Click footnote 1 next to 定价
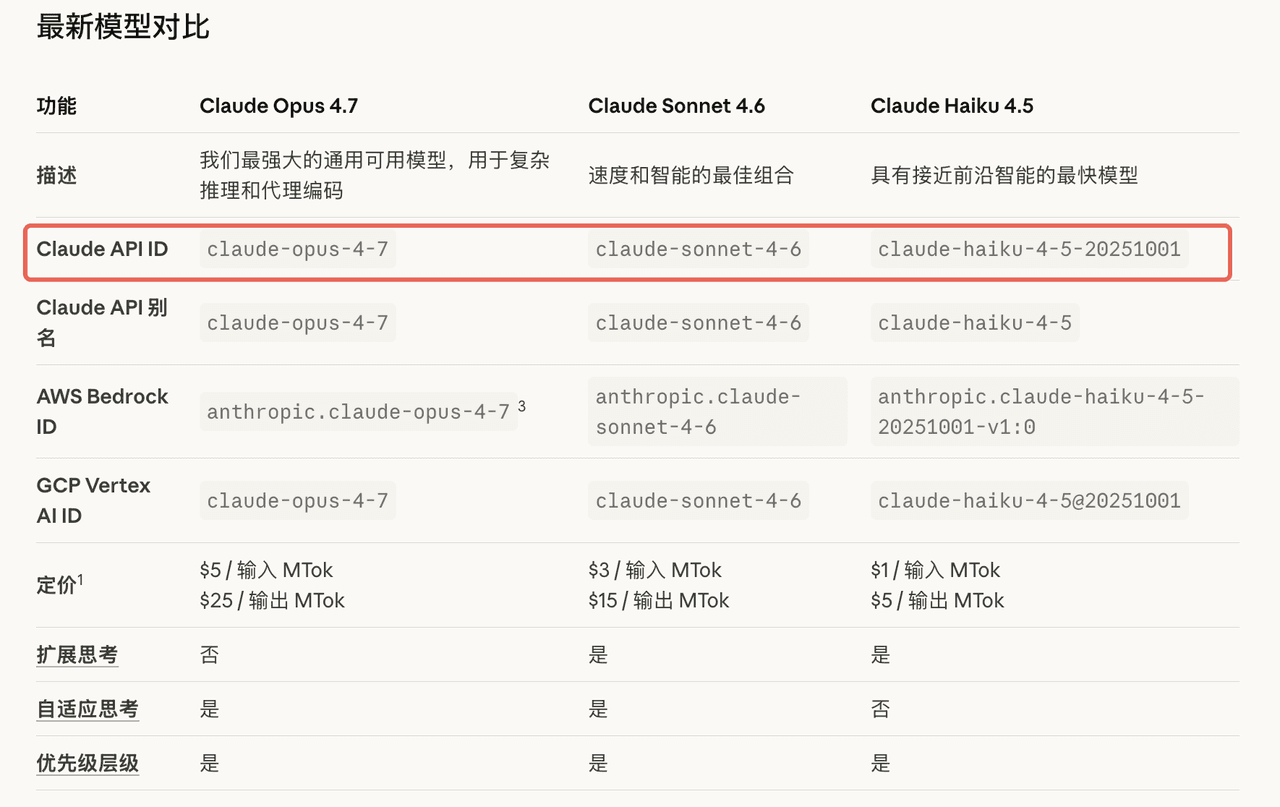 point(80,579)
